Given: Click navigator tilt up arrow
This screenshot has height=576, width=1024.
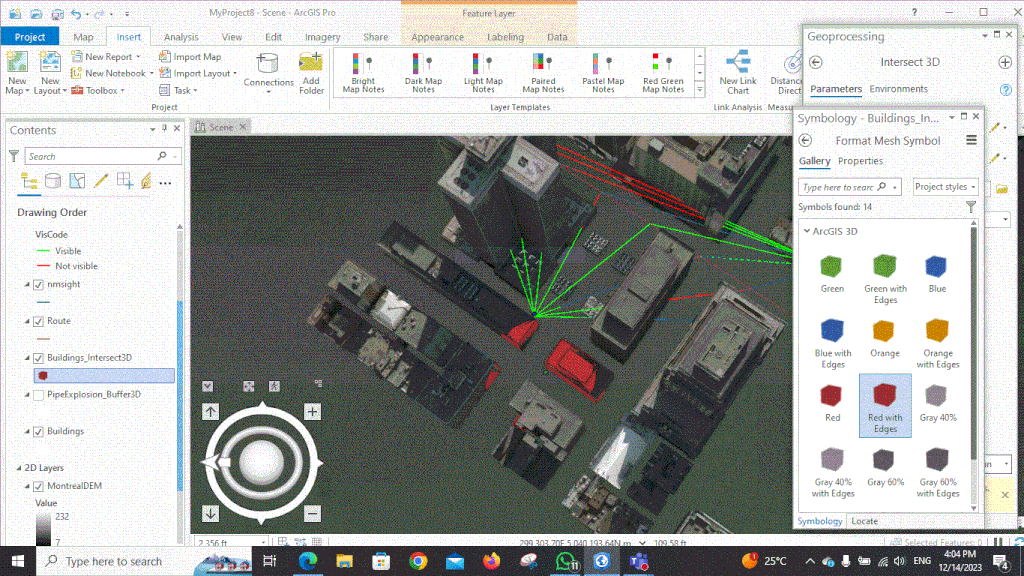Looking at the screenshot, I should [x=210, y=411].
